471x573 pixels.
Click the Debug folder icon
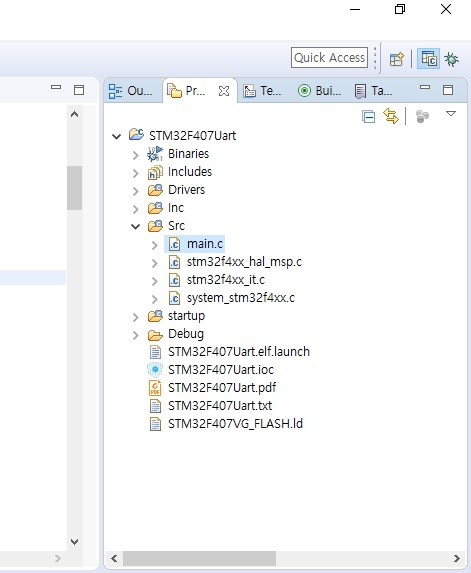tap(155, 334)
